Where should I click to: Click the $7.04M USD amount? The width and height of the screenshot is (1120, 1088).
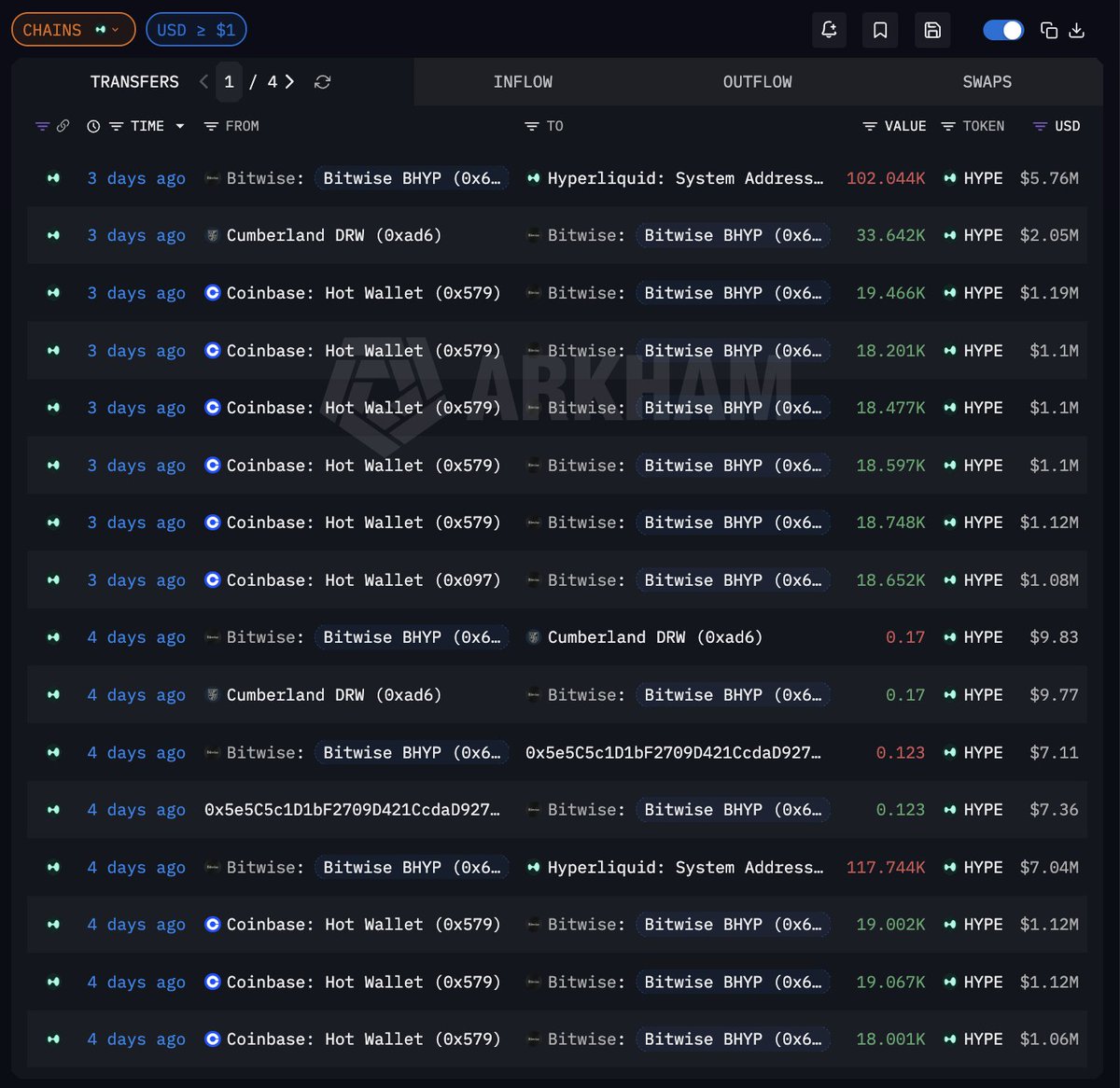1049,868
